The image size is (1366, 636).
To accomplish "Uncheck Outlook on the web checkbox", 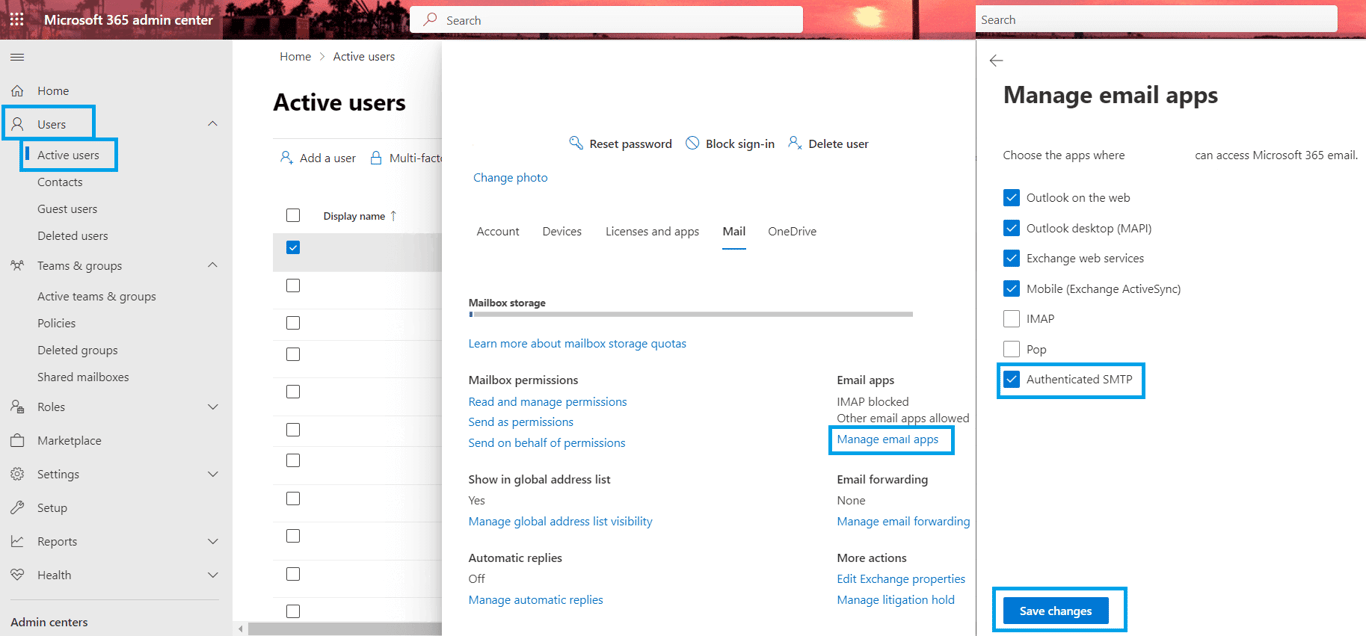I will [1011, 197].
